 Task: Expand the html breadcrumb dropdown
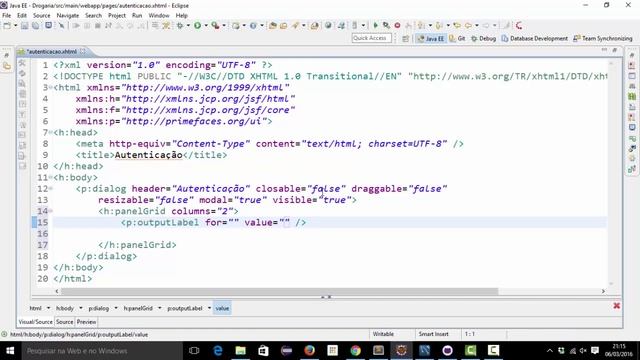click(48, 308)
